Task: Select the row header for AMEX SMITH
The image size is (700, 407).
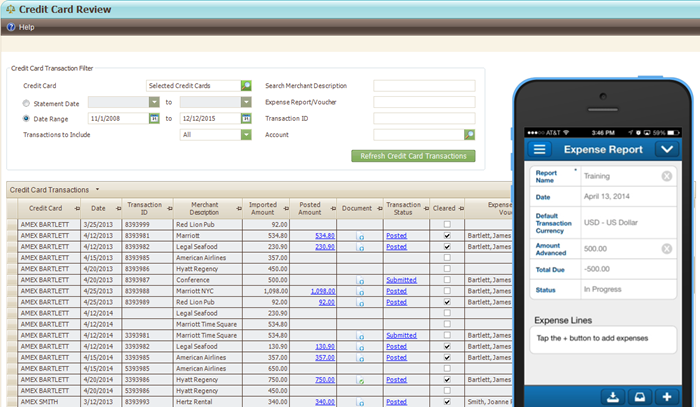Action: (12, 402)
